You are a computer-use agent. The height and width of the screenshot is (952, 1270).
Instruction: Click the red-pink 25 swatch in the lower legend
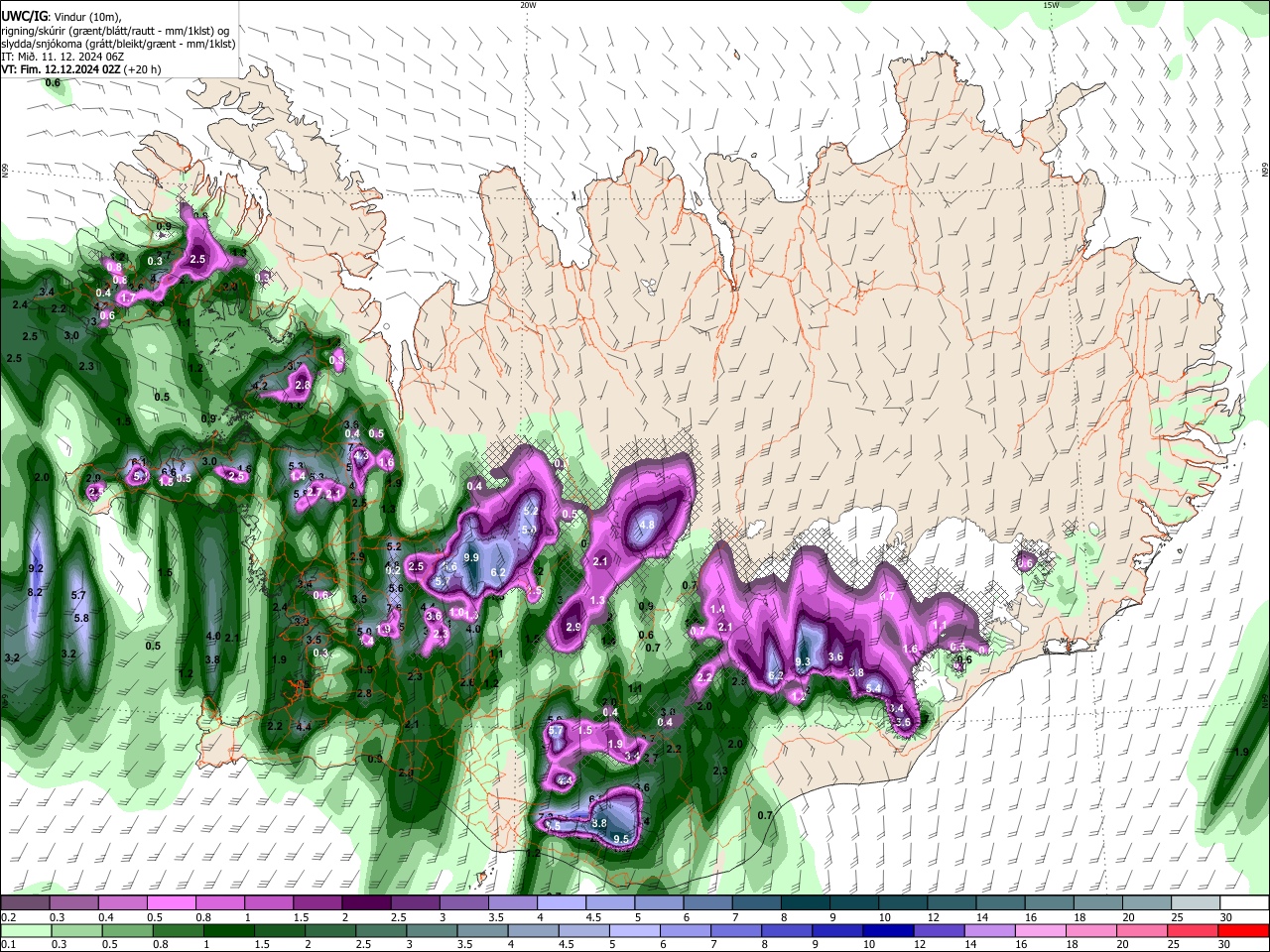click(1192, 930)
